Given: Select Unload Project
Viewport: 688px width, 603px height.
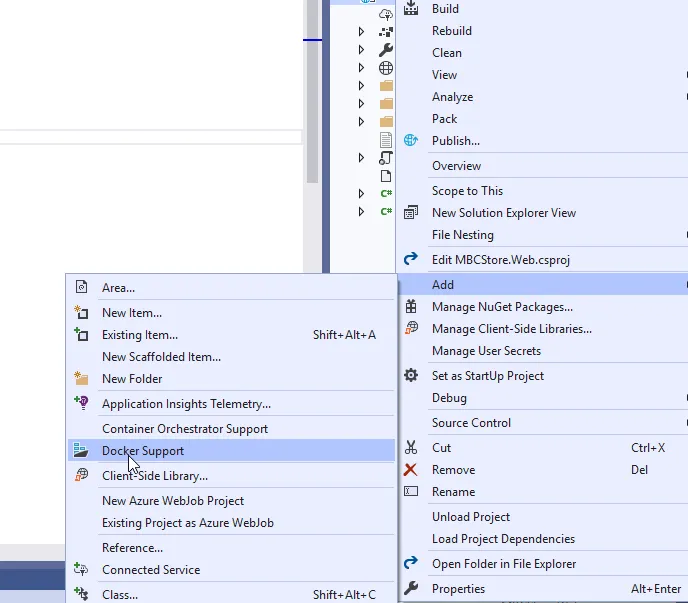Looking at the screenshot, I should click(x=542, y=517).
